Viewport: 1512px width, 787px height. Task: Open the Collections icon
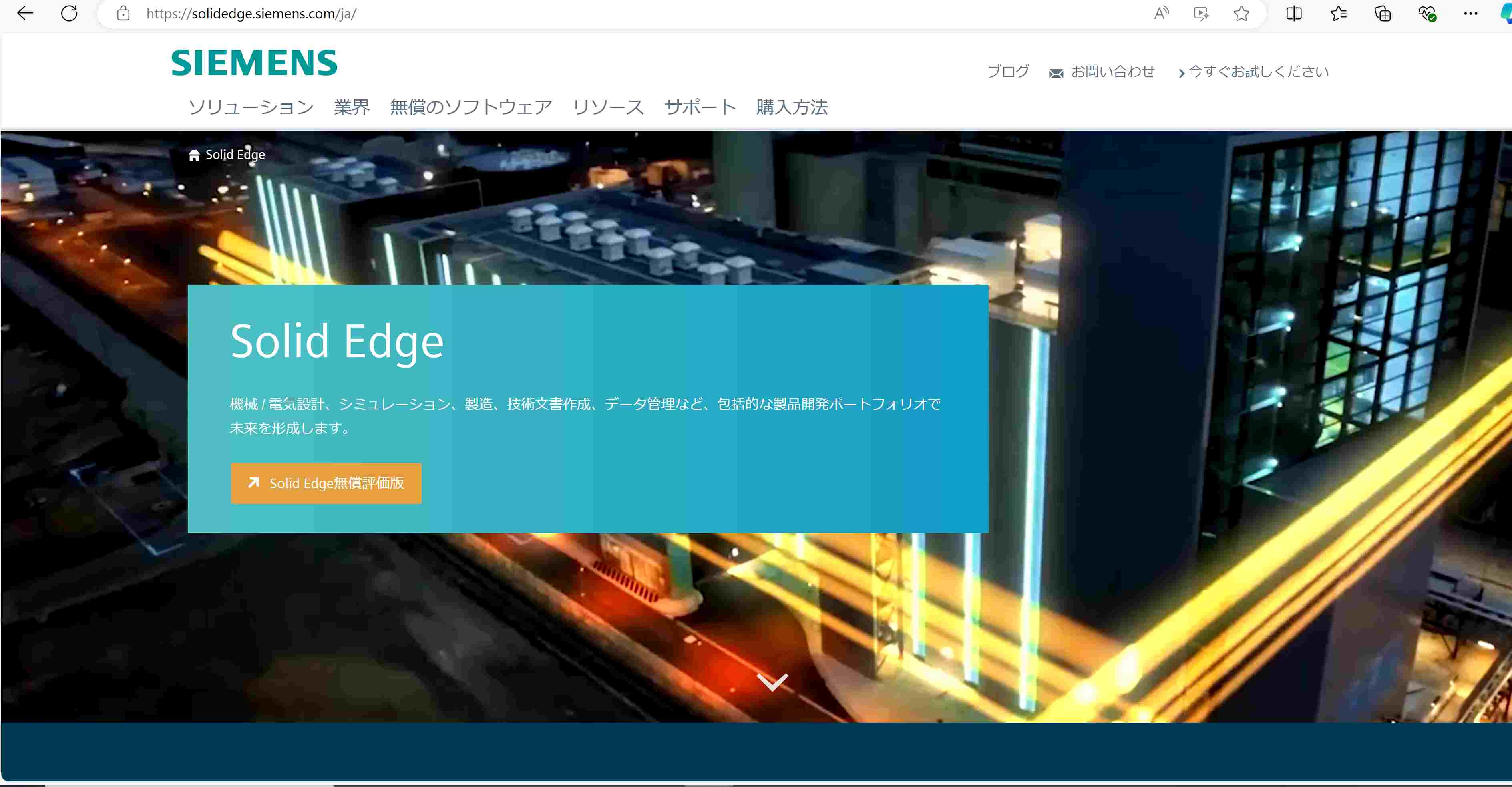pyautogui.click(x=1382, y=14)
